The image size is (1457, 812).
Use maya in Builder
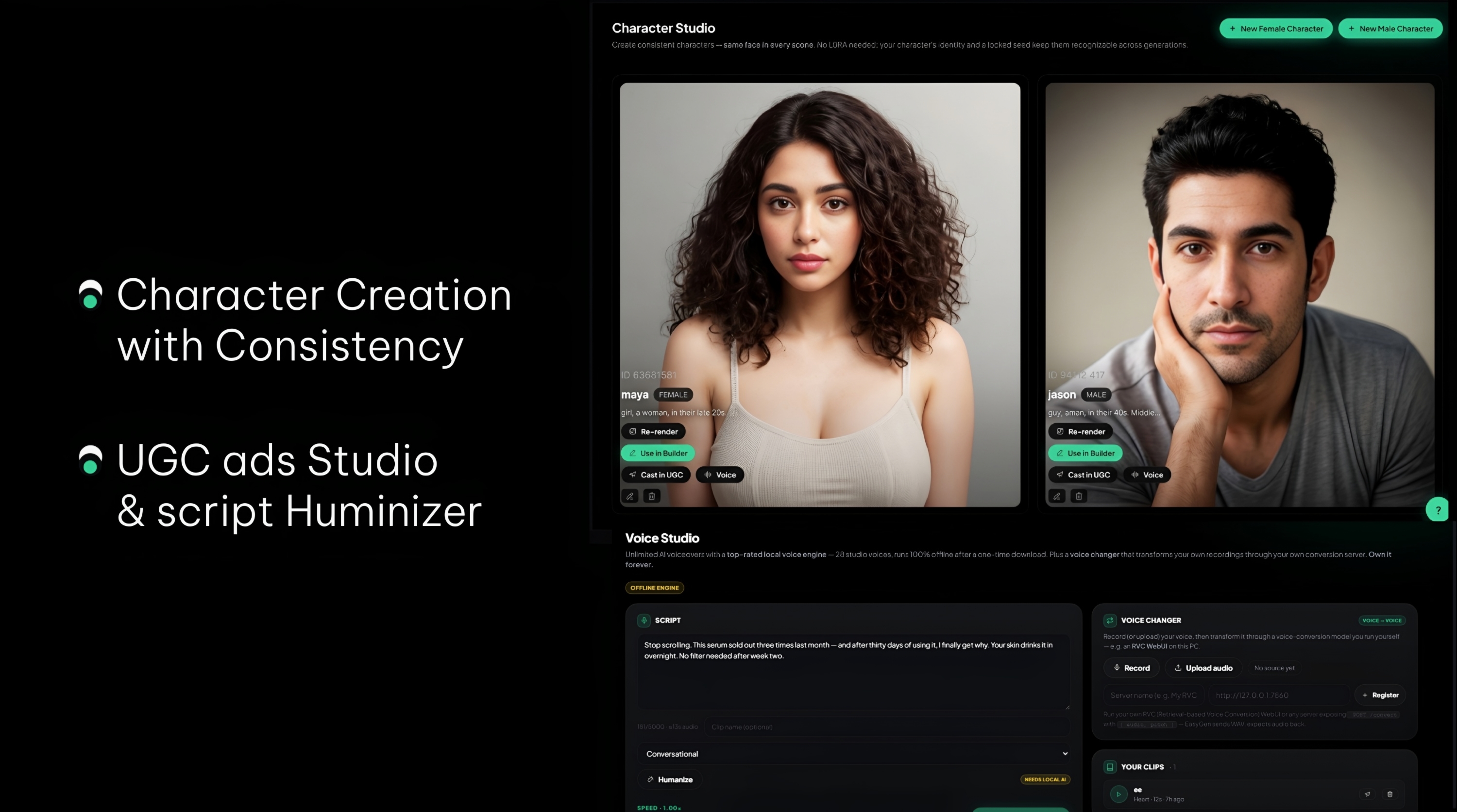pos(658,453)
